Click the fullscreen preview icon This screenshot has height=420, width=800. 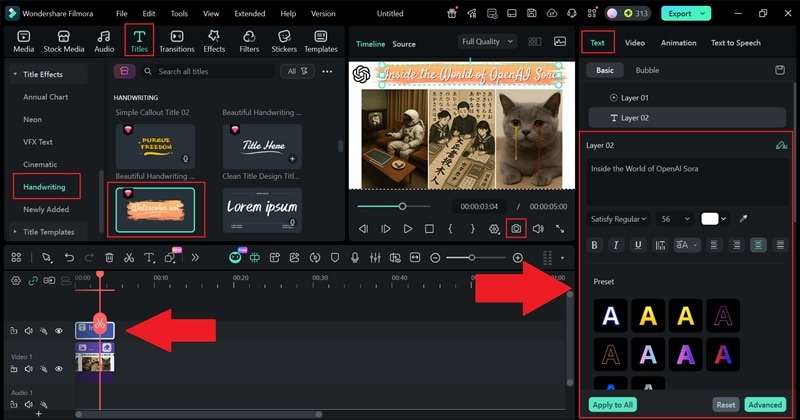[560, 229]
